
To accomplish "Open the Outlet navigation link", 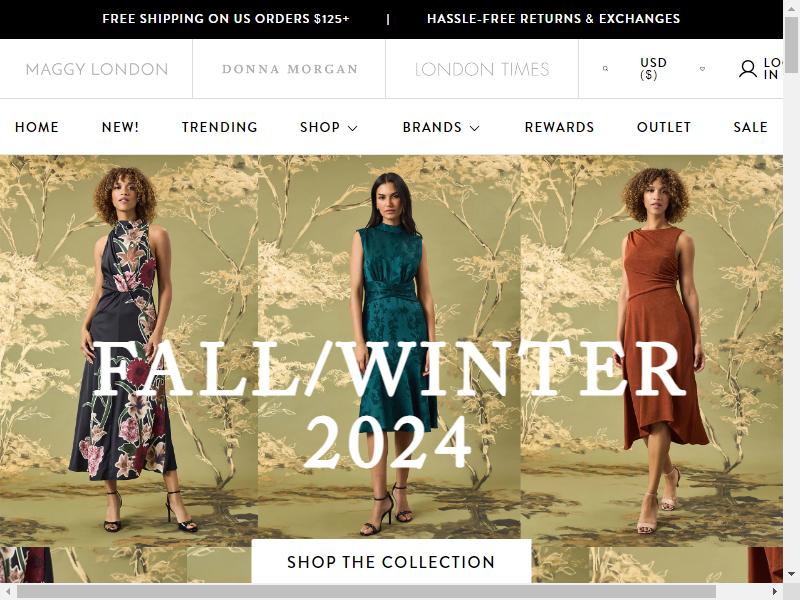I will [664, 127].
